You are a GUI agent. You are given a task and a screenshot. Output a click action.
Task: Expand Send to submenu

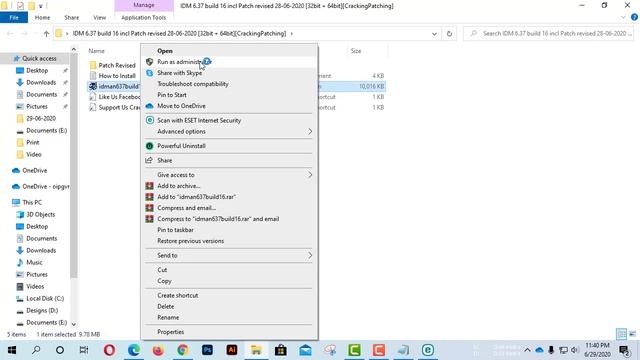click(310, 256)
